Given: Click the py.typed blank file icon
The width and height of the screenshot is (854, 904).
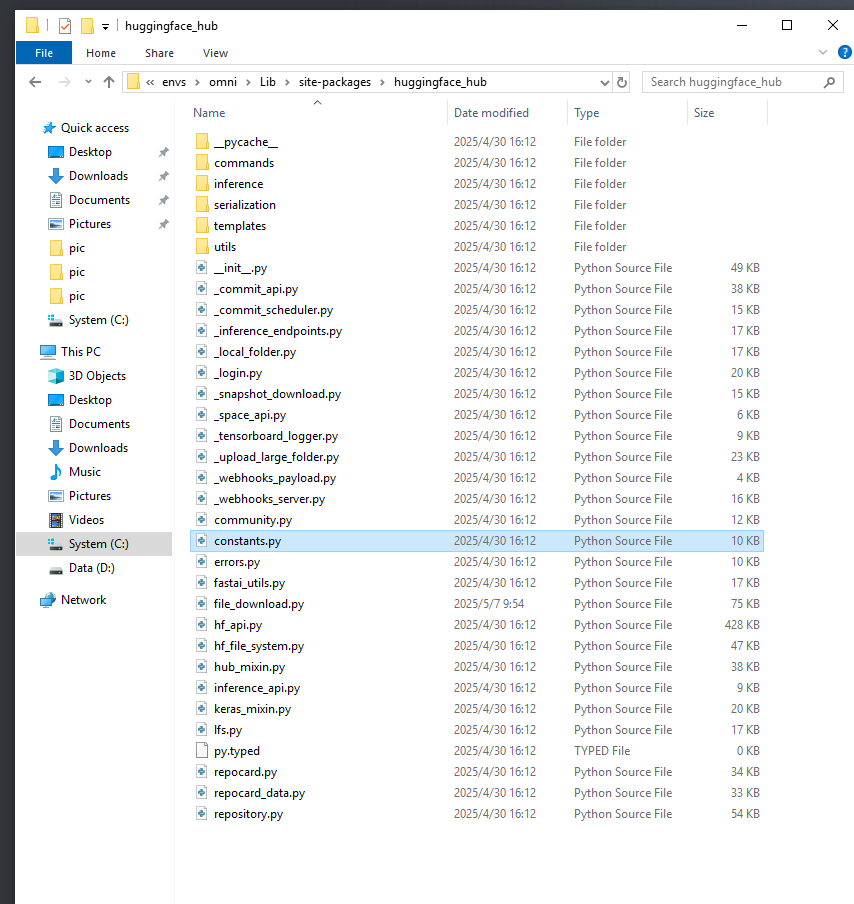Looking at the screenshot, I should click(202, 751).
